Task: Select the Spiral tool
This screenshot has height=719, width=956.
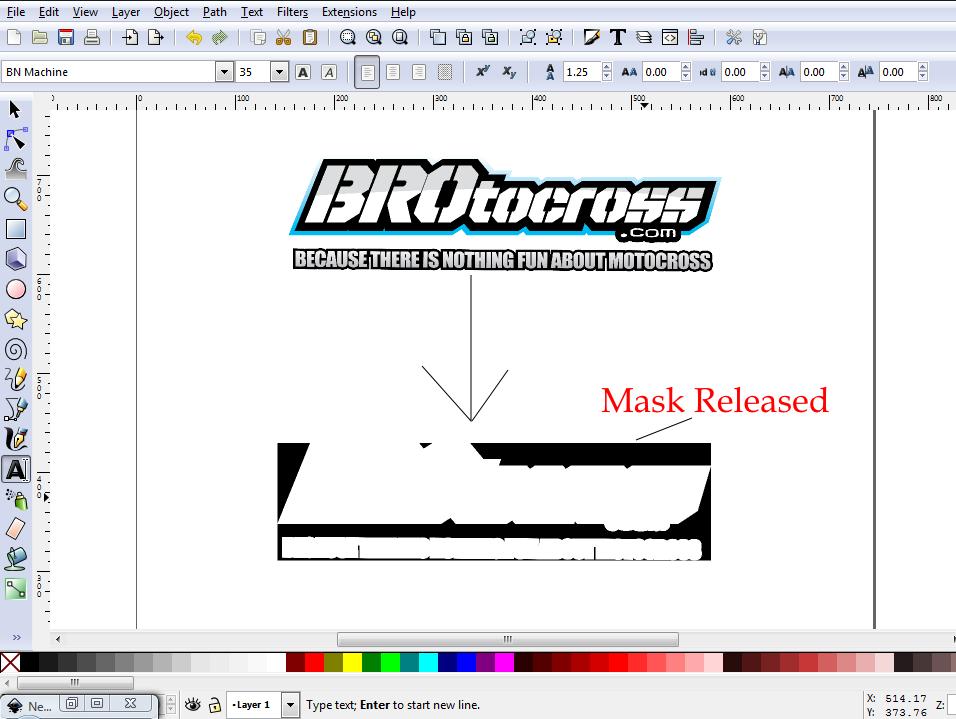Action: [x=14, y=349]
